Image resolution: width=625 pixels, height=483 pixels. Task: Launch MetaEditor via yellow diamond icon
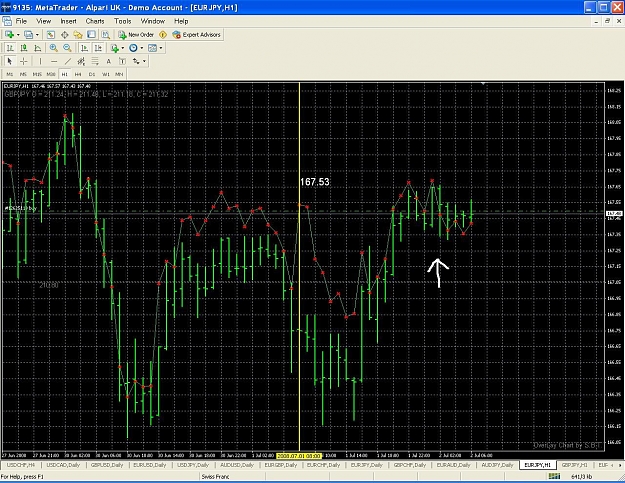(163, 35)
